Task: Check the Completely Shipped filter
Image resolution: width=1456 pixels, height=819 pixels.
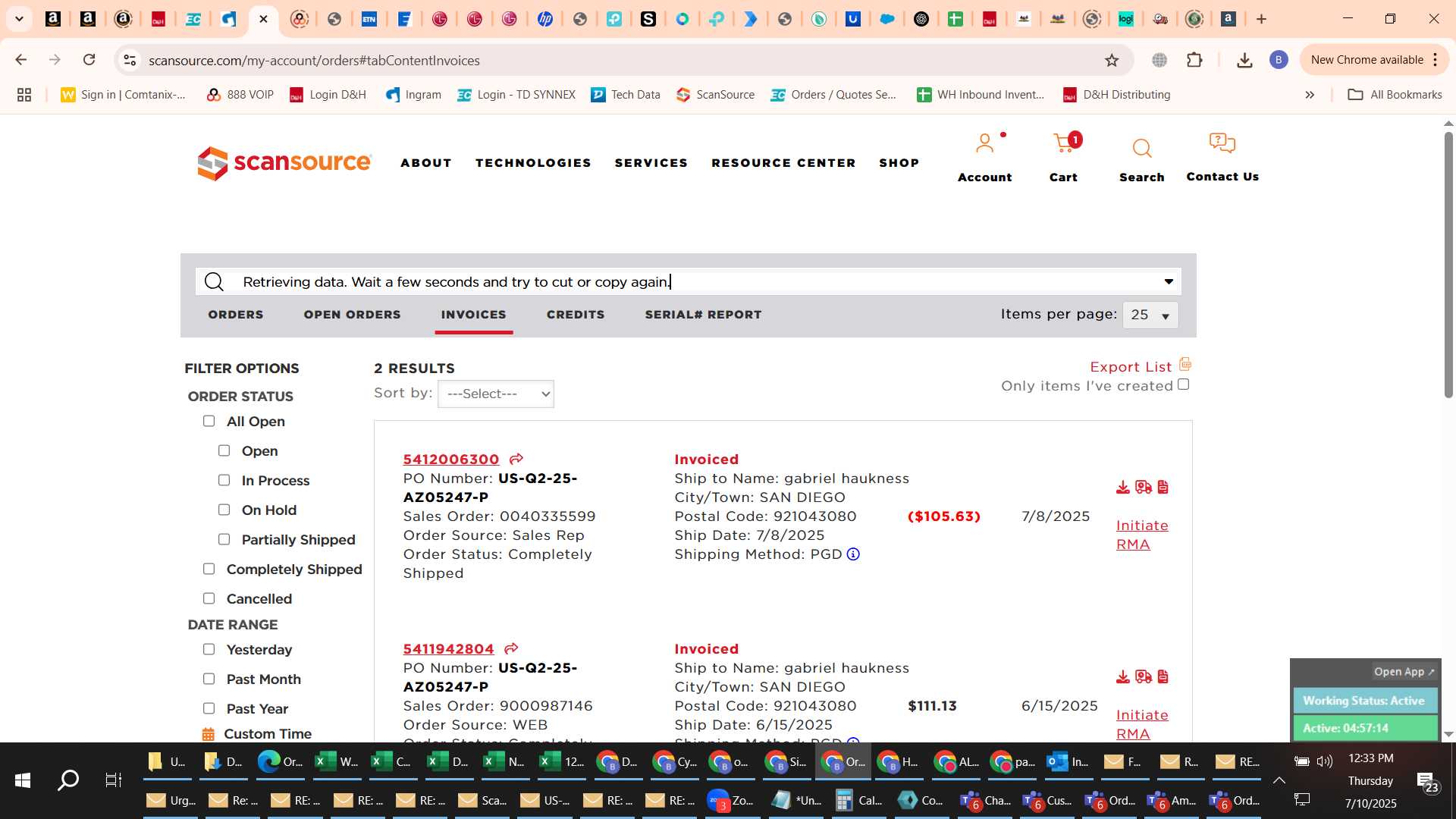Action: coord(209,569)
